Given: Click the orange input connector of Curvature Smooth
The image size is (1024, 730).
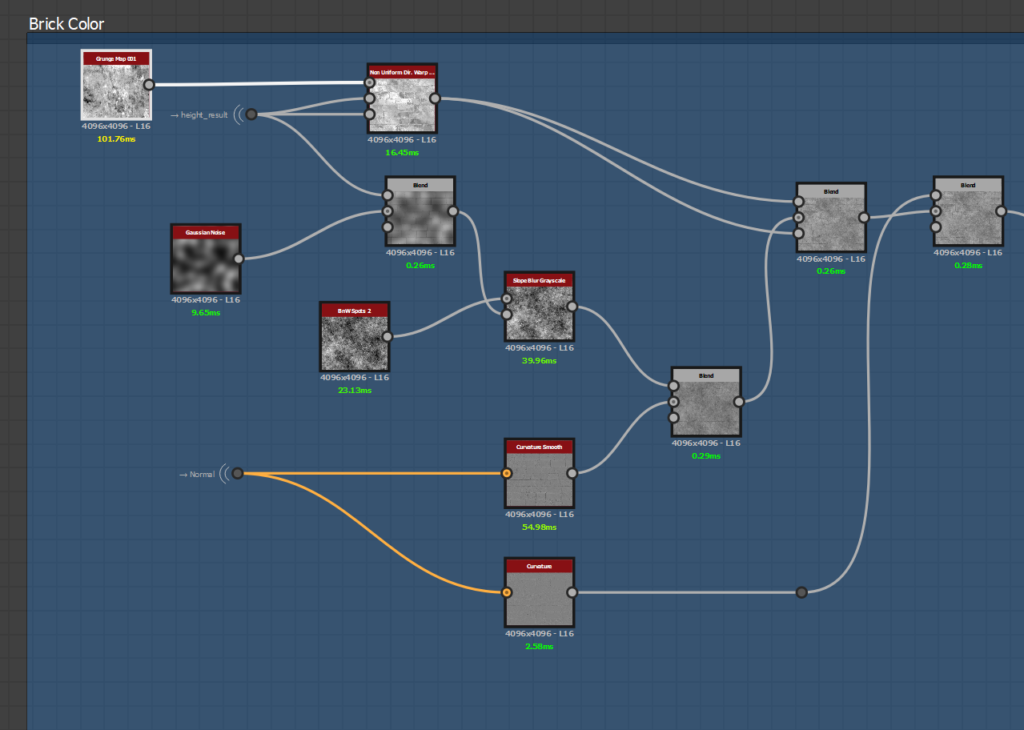Looking at the screenshot, I should 507,473.
